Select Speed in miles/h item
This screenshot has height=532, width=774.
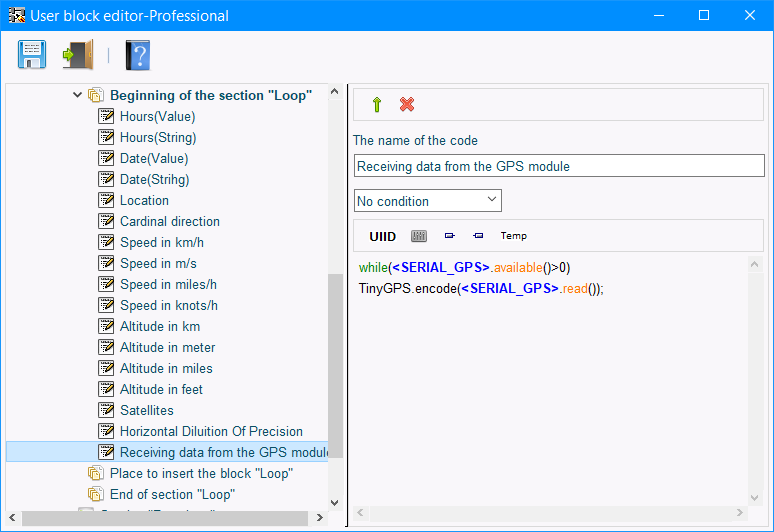(168, 284)
